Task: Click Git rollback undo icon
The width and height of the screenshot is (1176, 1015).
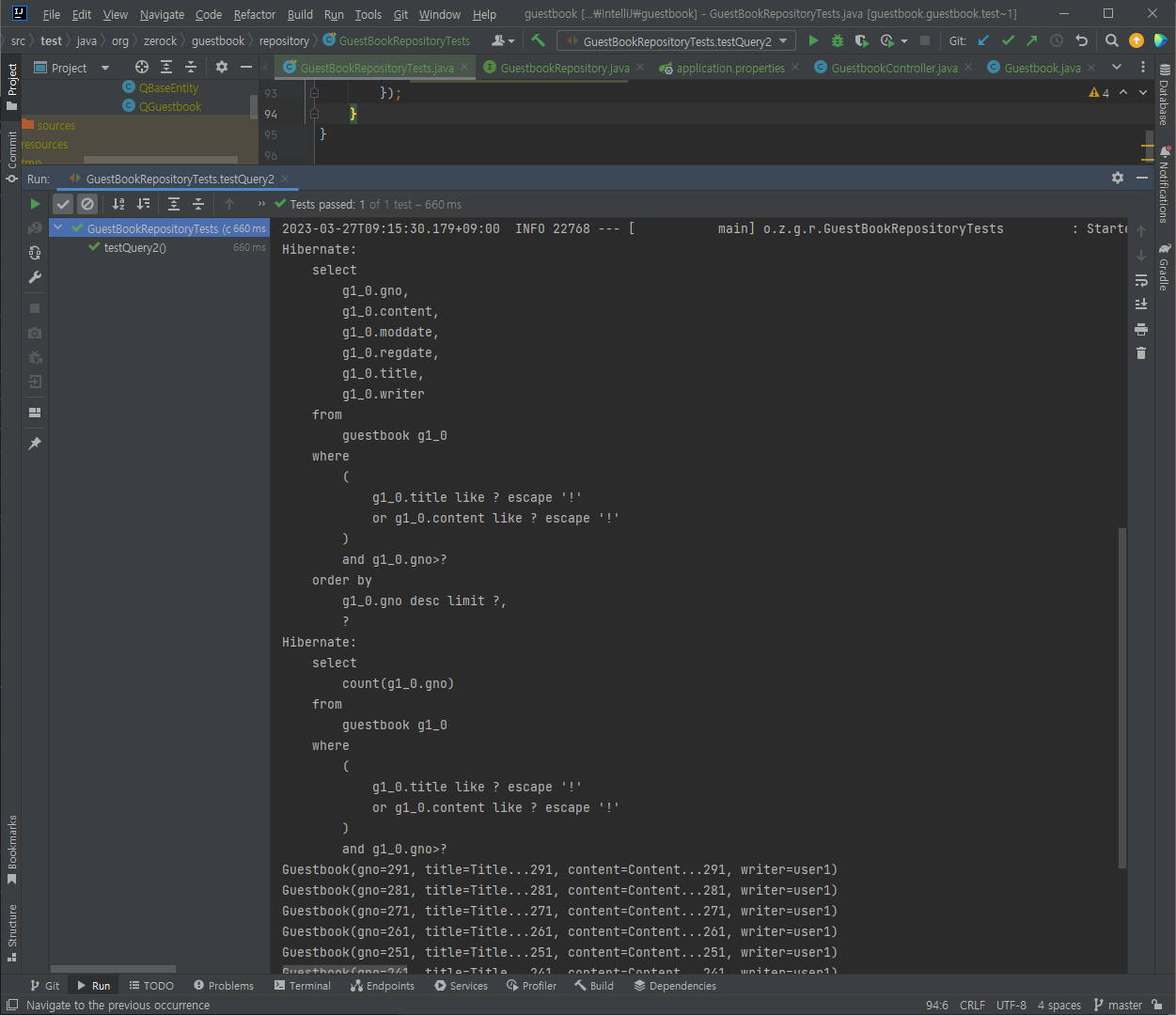Action: click(x=1081, y=40)
